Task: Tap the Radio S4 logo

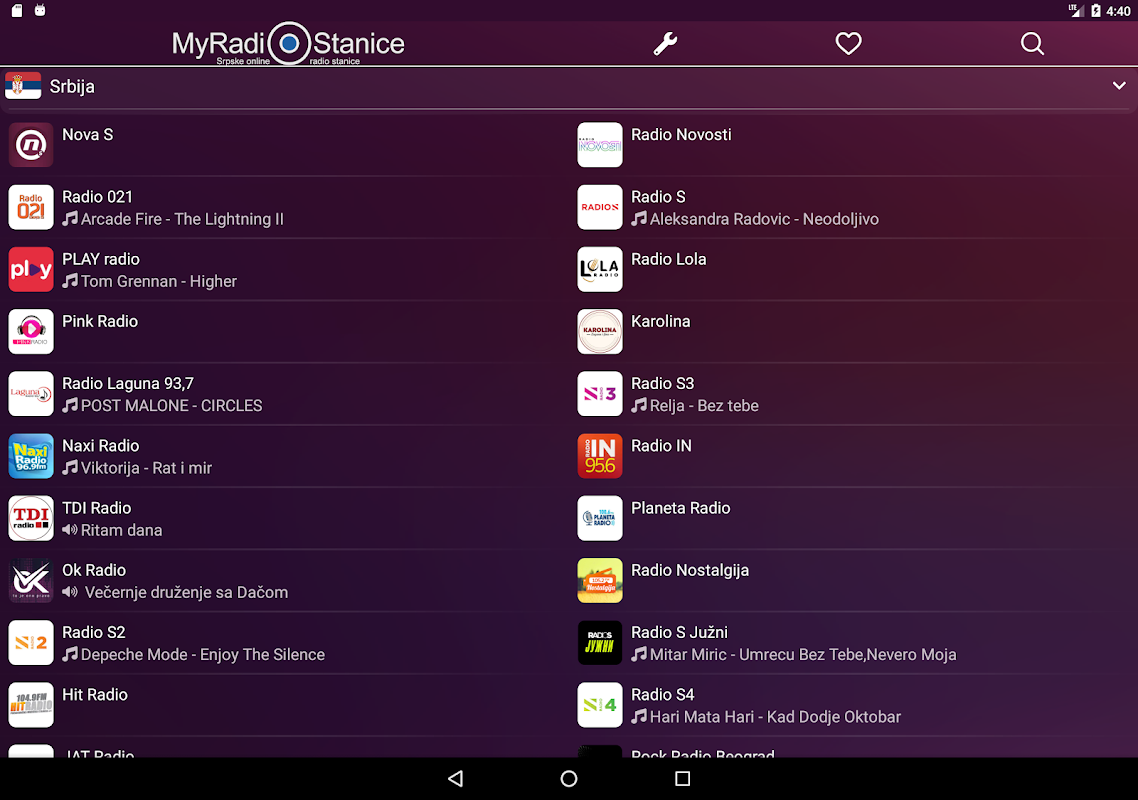Action: 600,705
